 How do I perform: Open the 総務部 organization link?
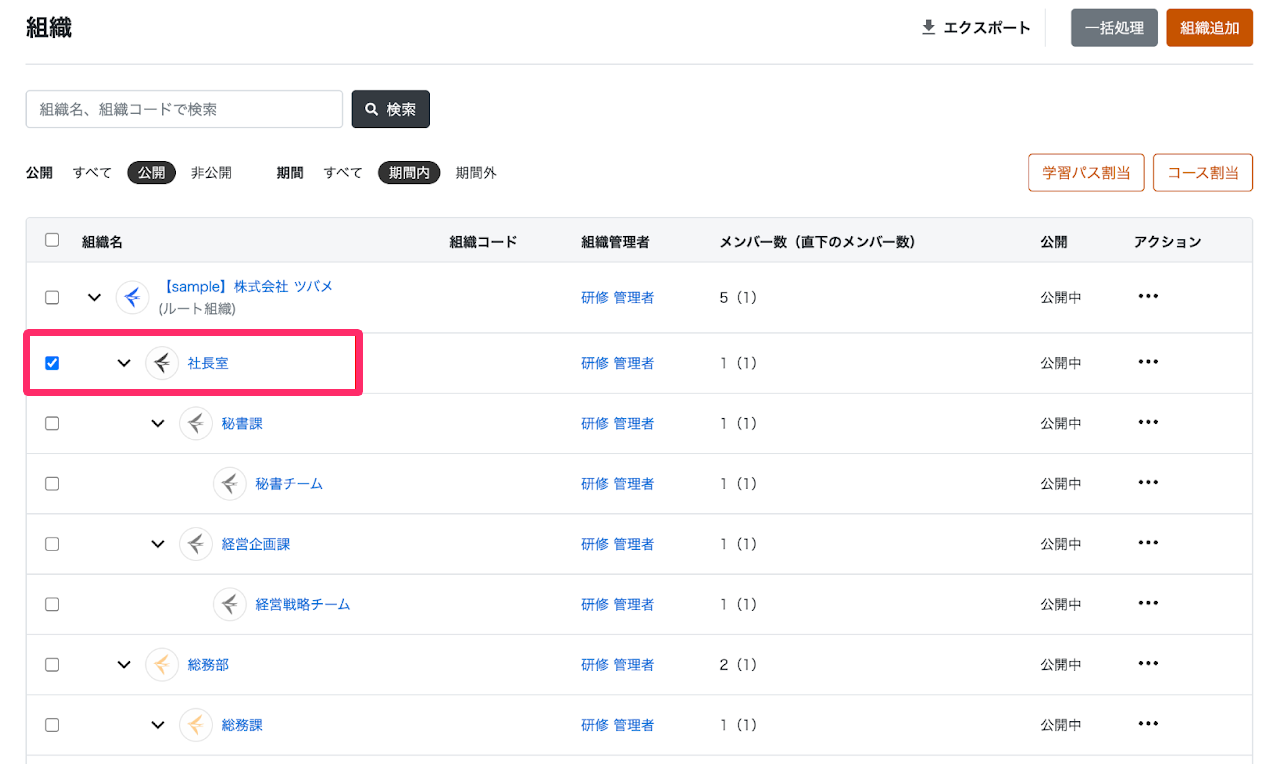(x=208, y=664)
